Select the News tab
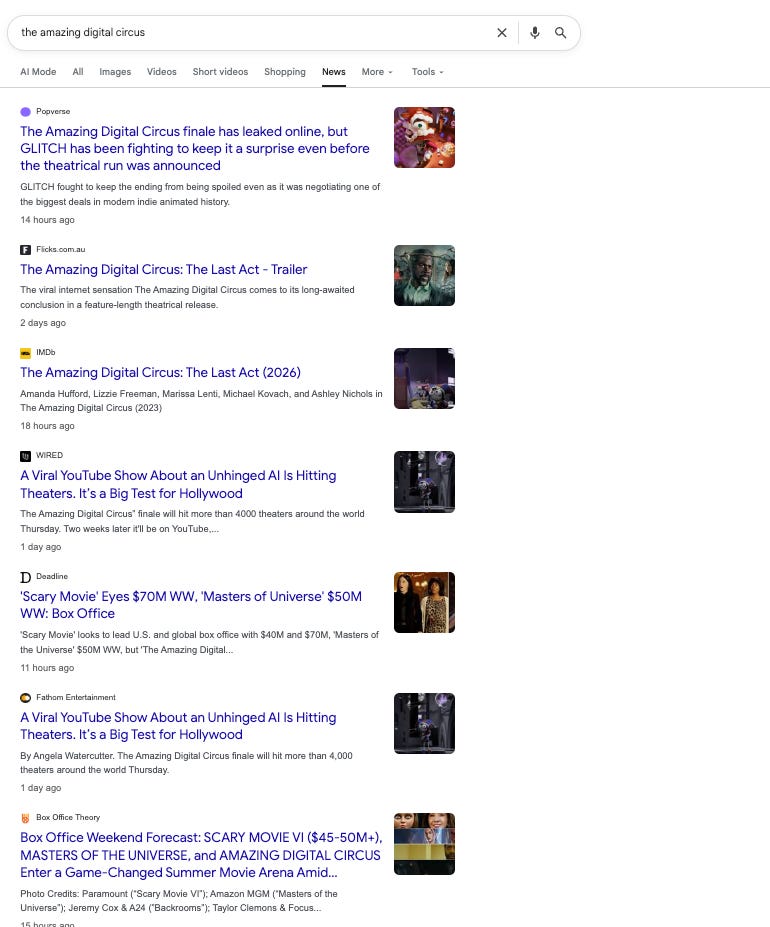The width and height of the screenshot is (770, 927). [x=334, y=72]
